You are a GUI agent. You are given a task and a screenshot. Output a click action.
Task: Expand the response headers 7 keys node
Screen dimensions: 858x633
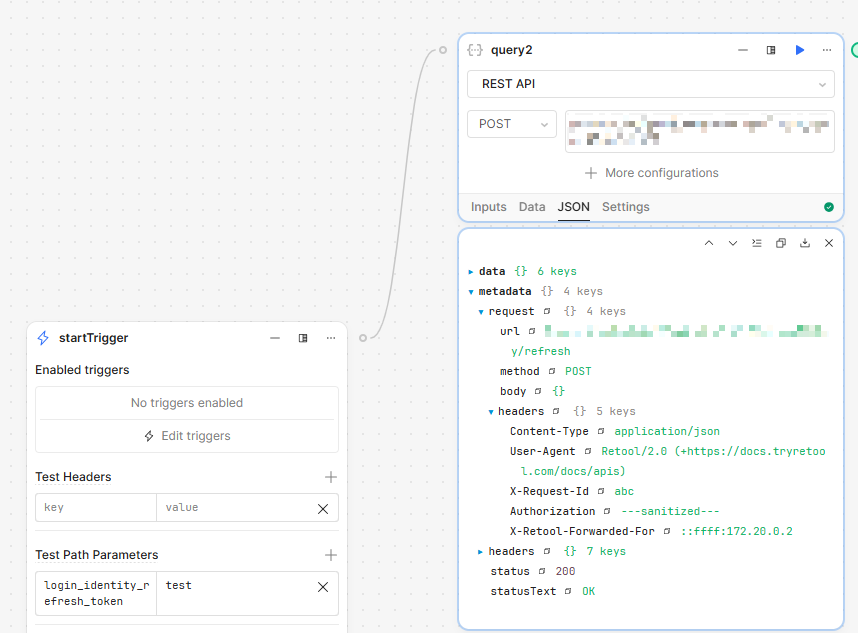coord(481,552)
